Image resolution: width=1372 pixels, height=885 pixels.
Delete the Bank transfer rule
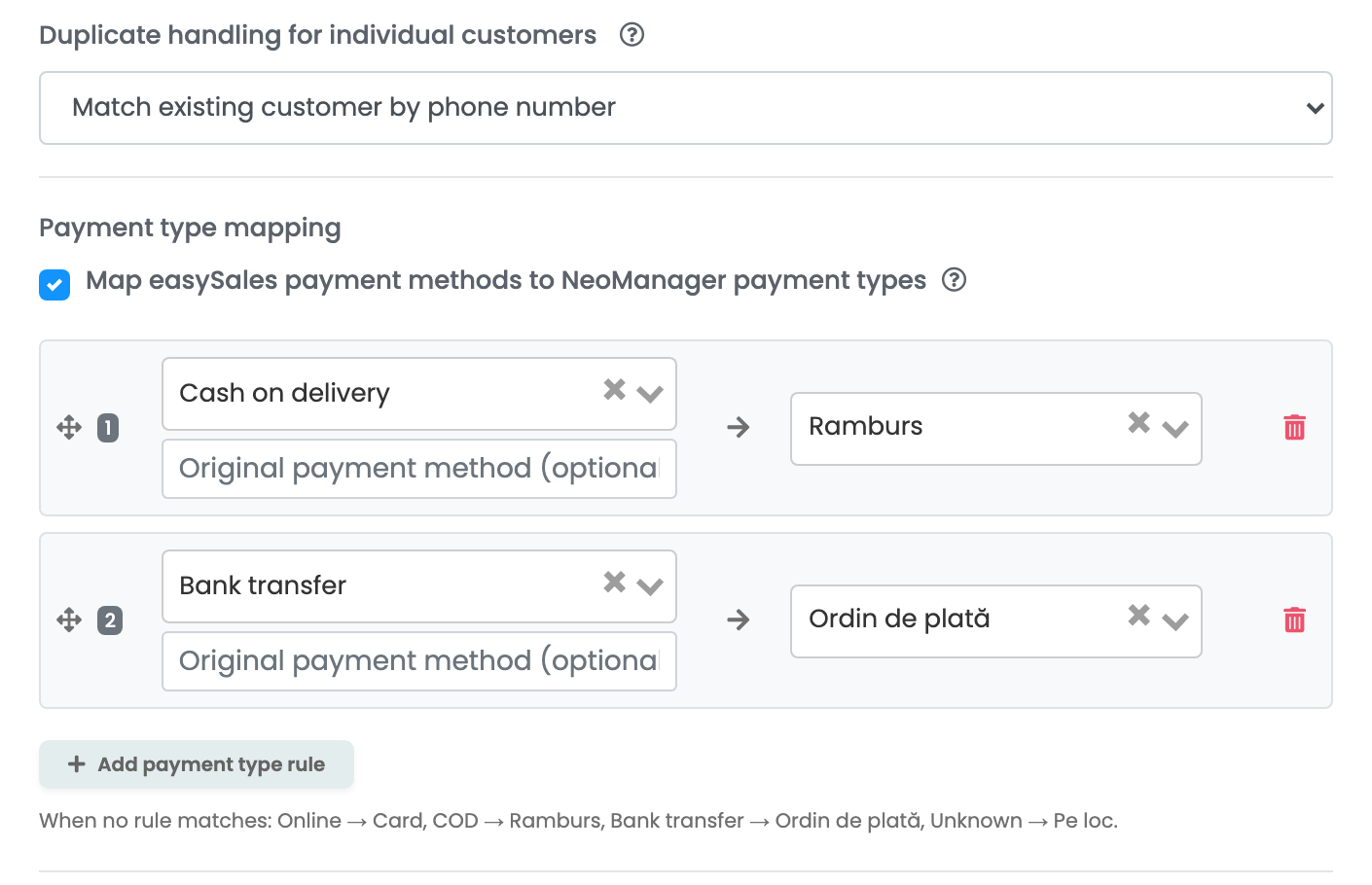coord(1294,619)
